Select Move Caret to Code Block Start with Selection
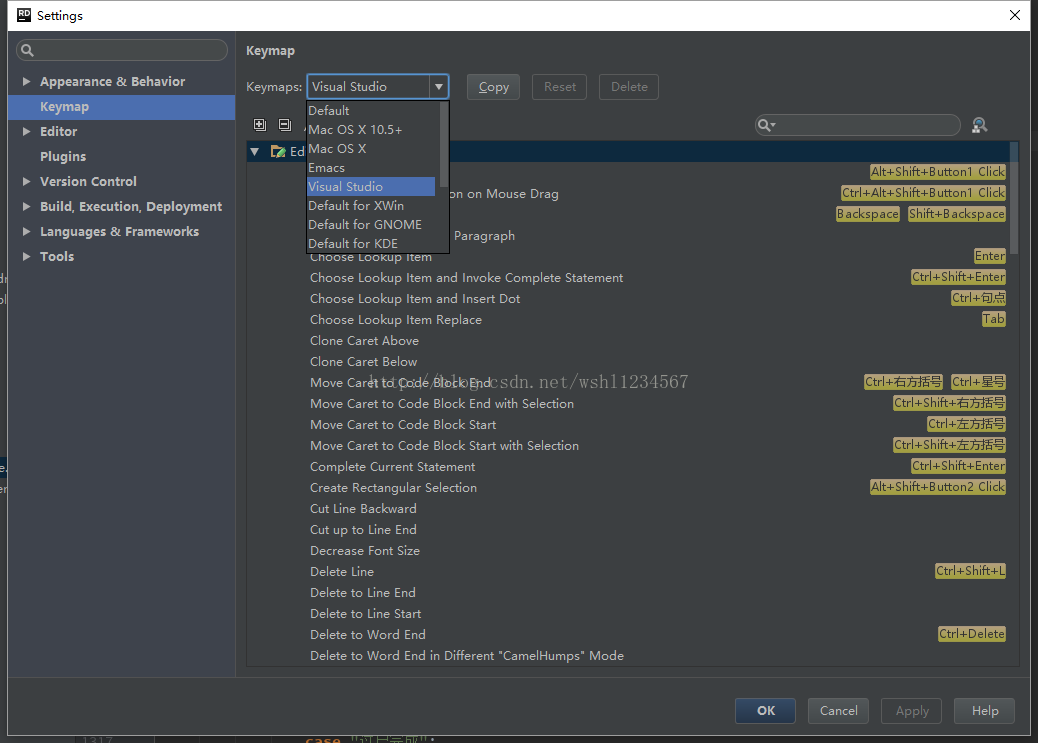1038x743 pixels. pyautogui.click(x=444, y=446)
